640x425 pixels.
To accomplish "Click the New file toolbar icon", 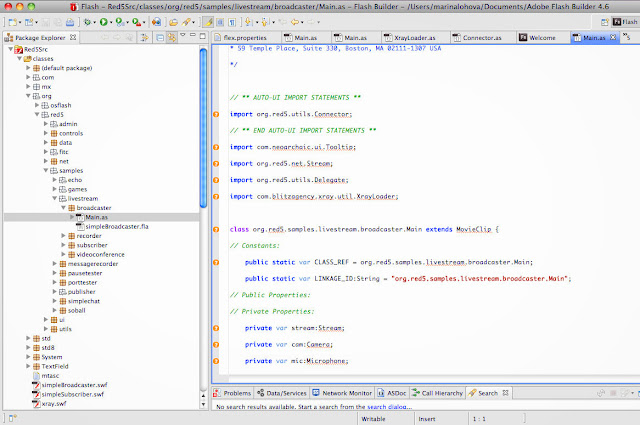I will tap(13, 22).
